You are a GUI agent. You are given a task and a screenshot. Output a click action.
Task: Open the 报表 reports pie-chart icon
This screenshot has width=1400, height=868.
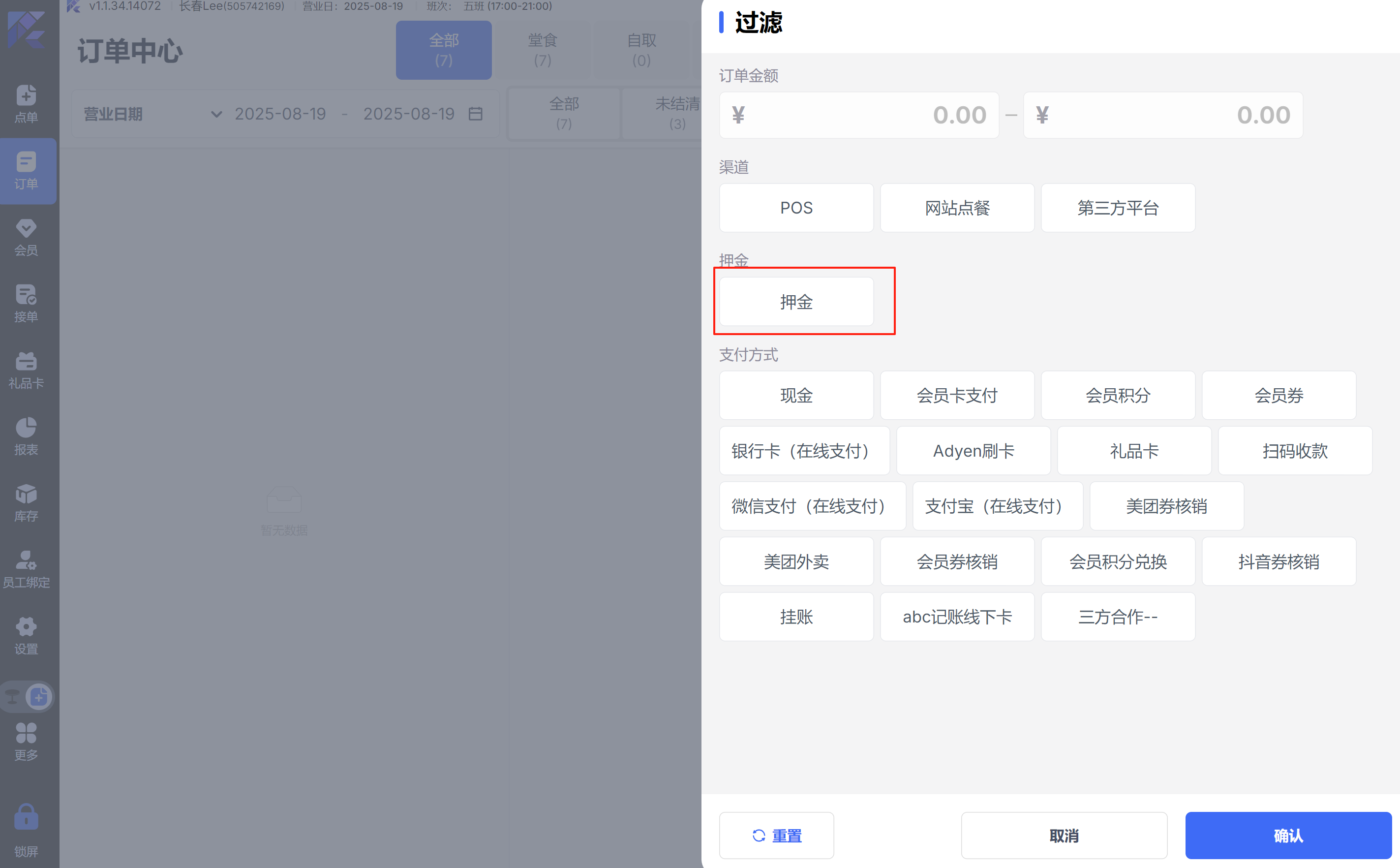[26, 436]
